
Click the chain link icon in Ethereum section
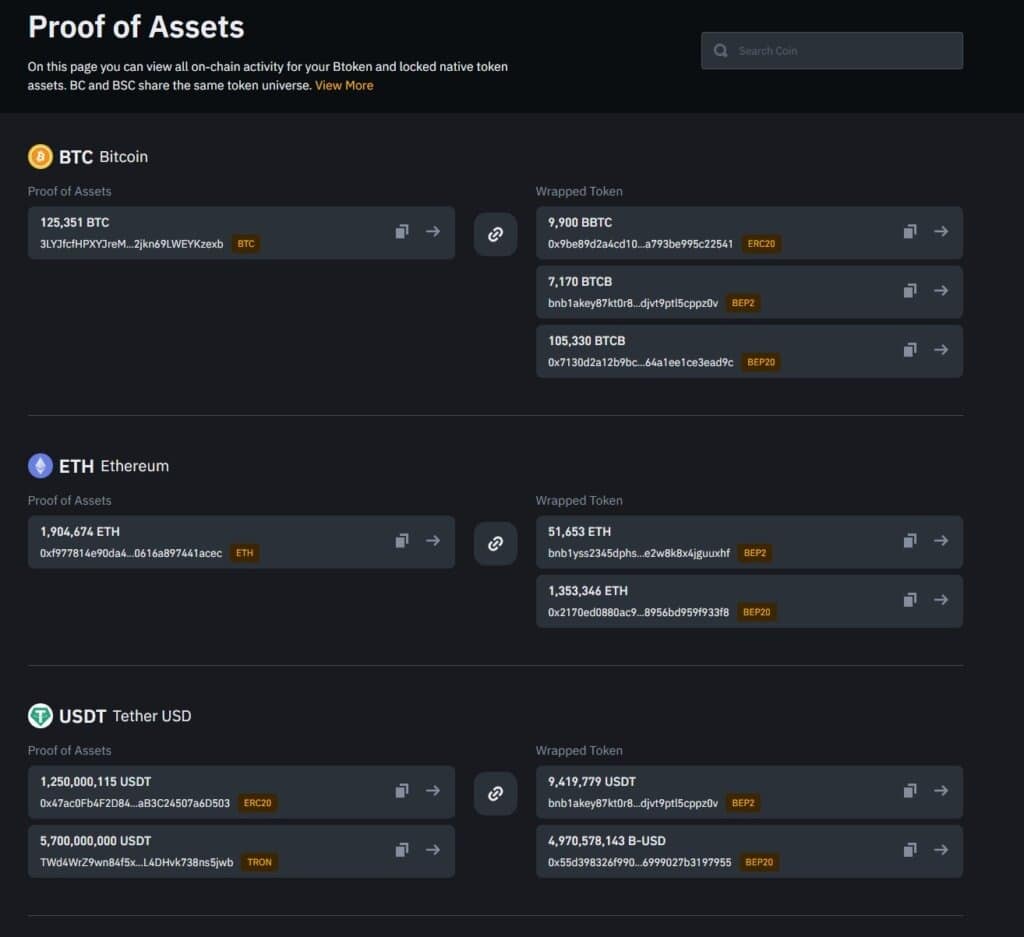[x=495, y=543]
